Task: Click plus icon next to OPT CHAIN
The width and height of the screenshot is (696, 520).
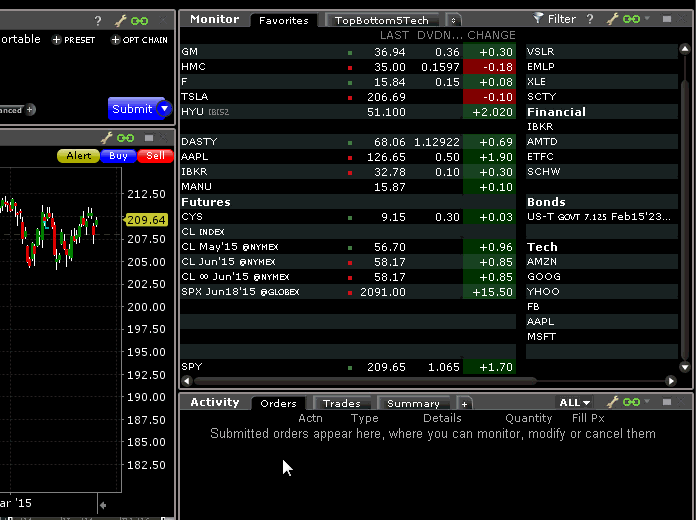Action: [115, 40]
